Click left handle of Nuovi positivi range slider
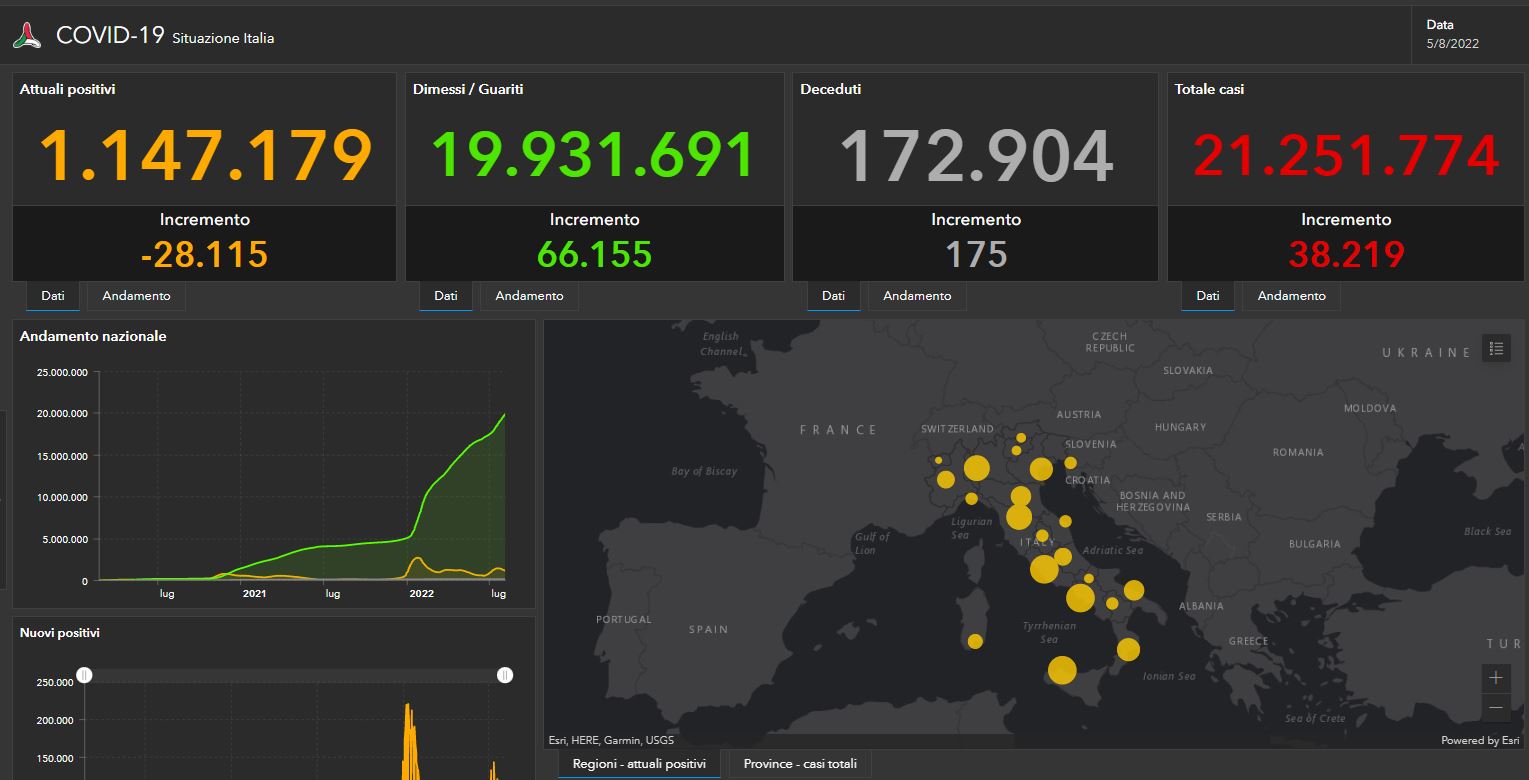 pos(85,675)
